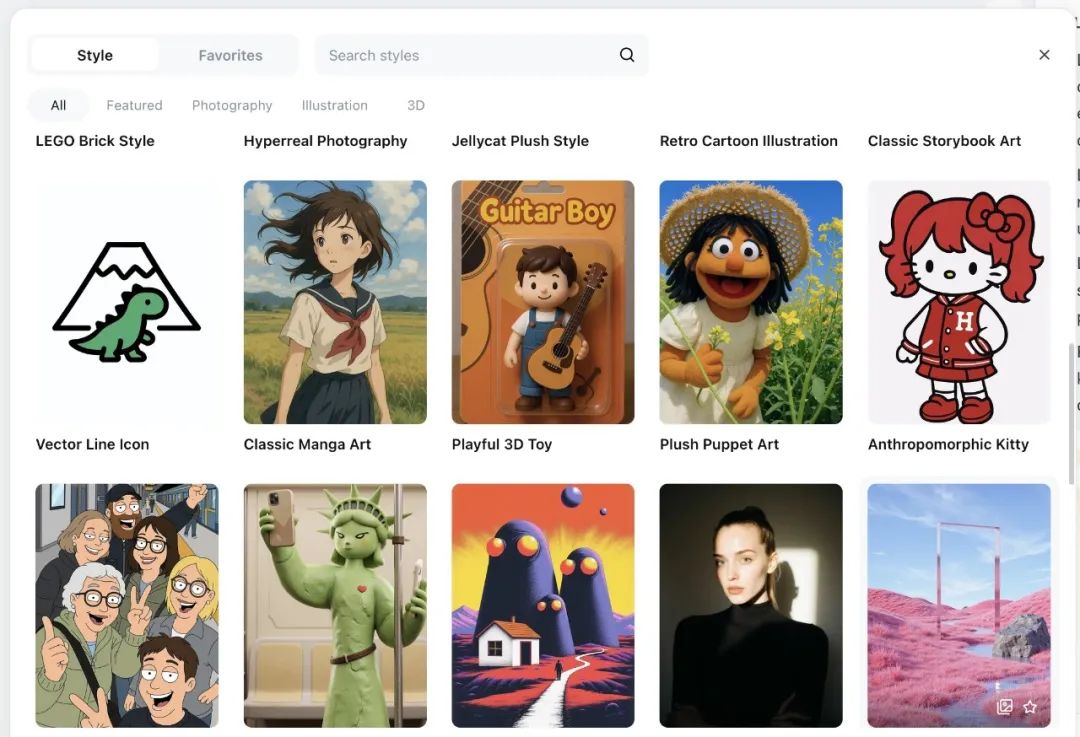Select the Plush Puppet Art thumbnail
Image resolution: width=1080 pixels, height=737 pixels.
coord(751,302)
